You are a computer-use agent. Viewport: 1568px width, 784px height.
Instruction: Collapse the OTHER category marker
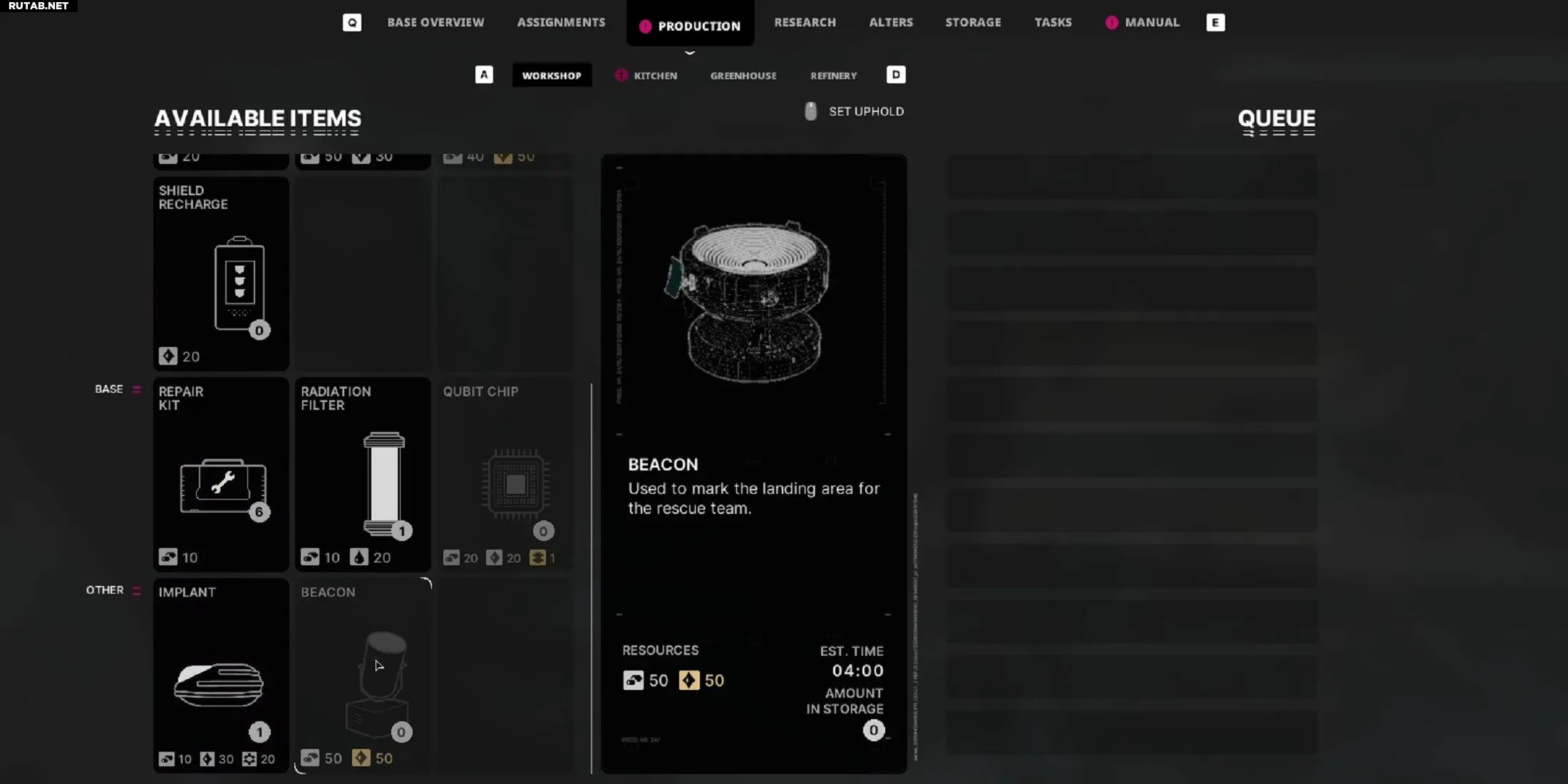click(x=137, y=590)
